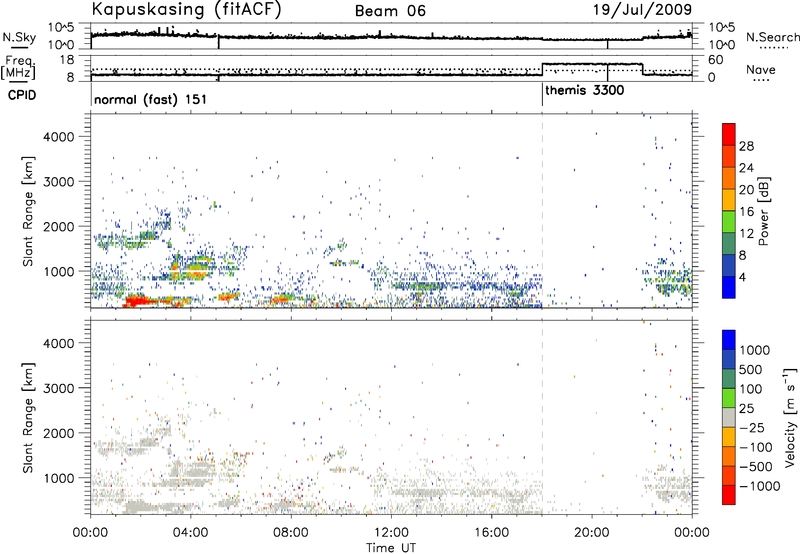
Task: Click the bright blue lowest Power swatch
Action: pos(729,287)
